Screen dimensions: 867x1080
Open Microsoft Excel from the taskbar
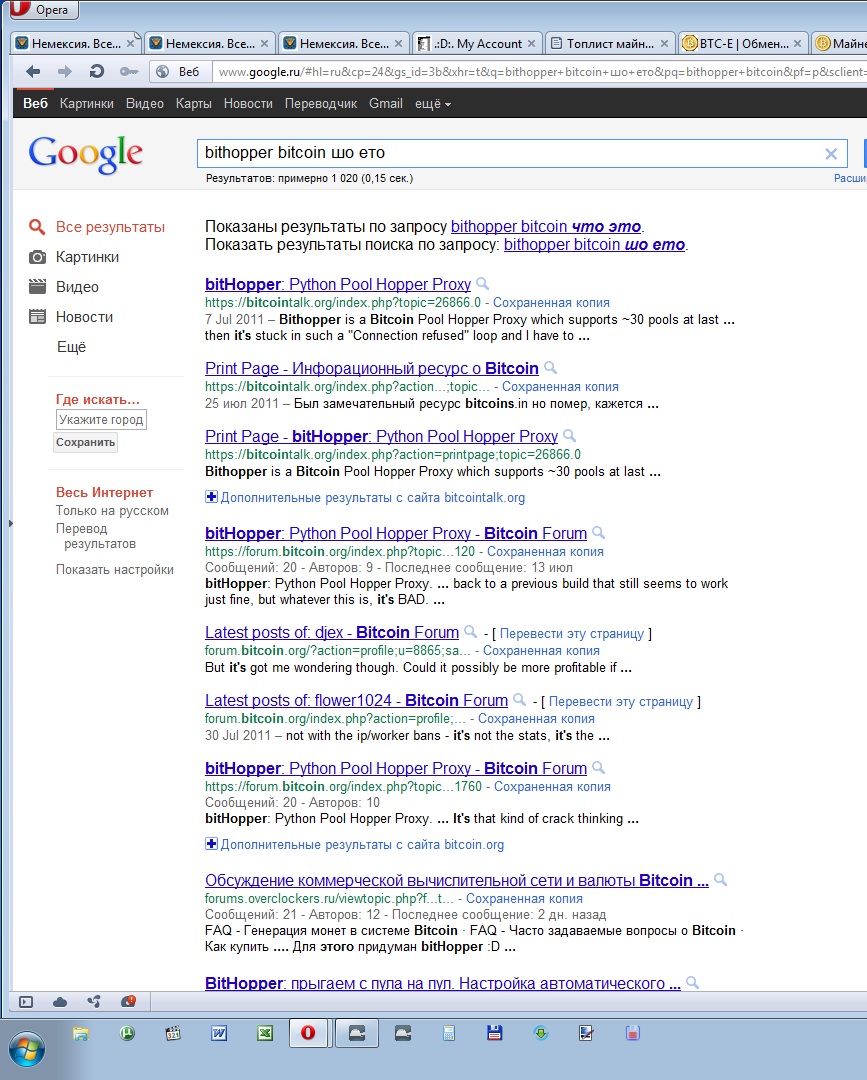coord(264,1033)
